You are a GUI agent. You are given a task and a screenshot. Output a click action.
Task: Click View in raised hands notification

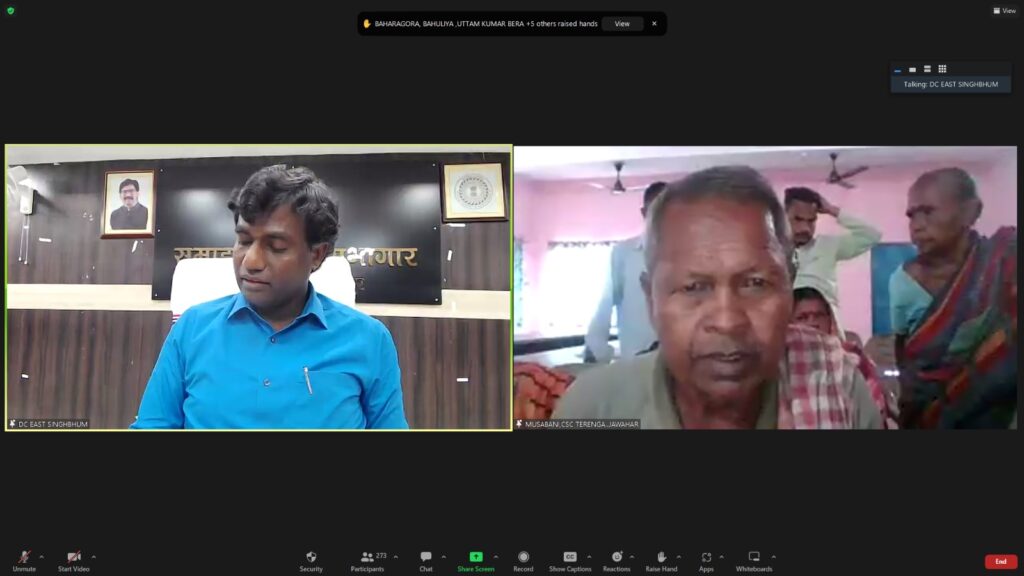coord(622,23)
